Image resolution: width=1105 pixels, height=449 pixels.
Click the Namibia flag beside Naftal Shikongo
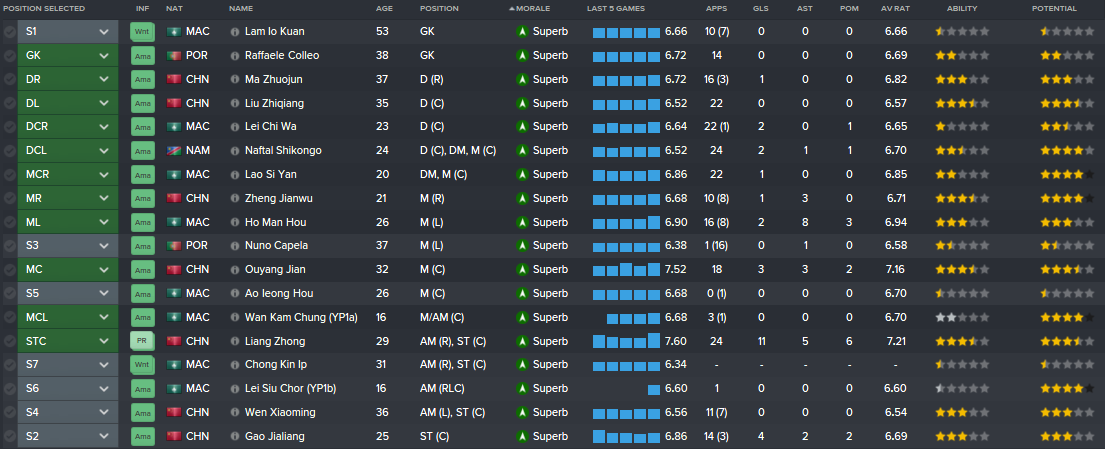[174, 151]
